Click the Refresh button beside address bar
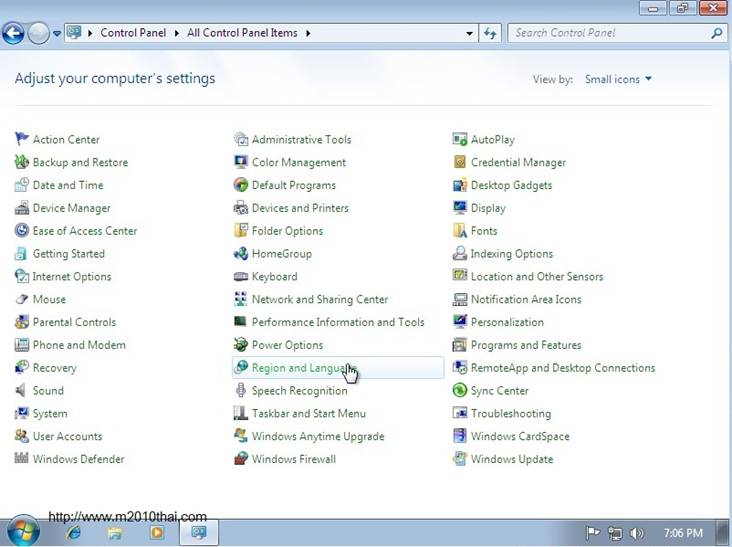This screenshot has height=547, width=732. click(490, 33)
